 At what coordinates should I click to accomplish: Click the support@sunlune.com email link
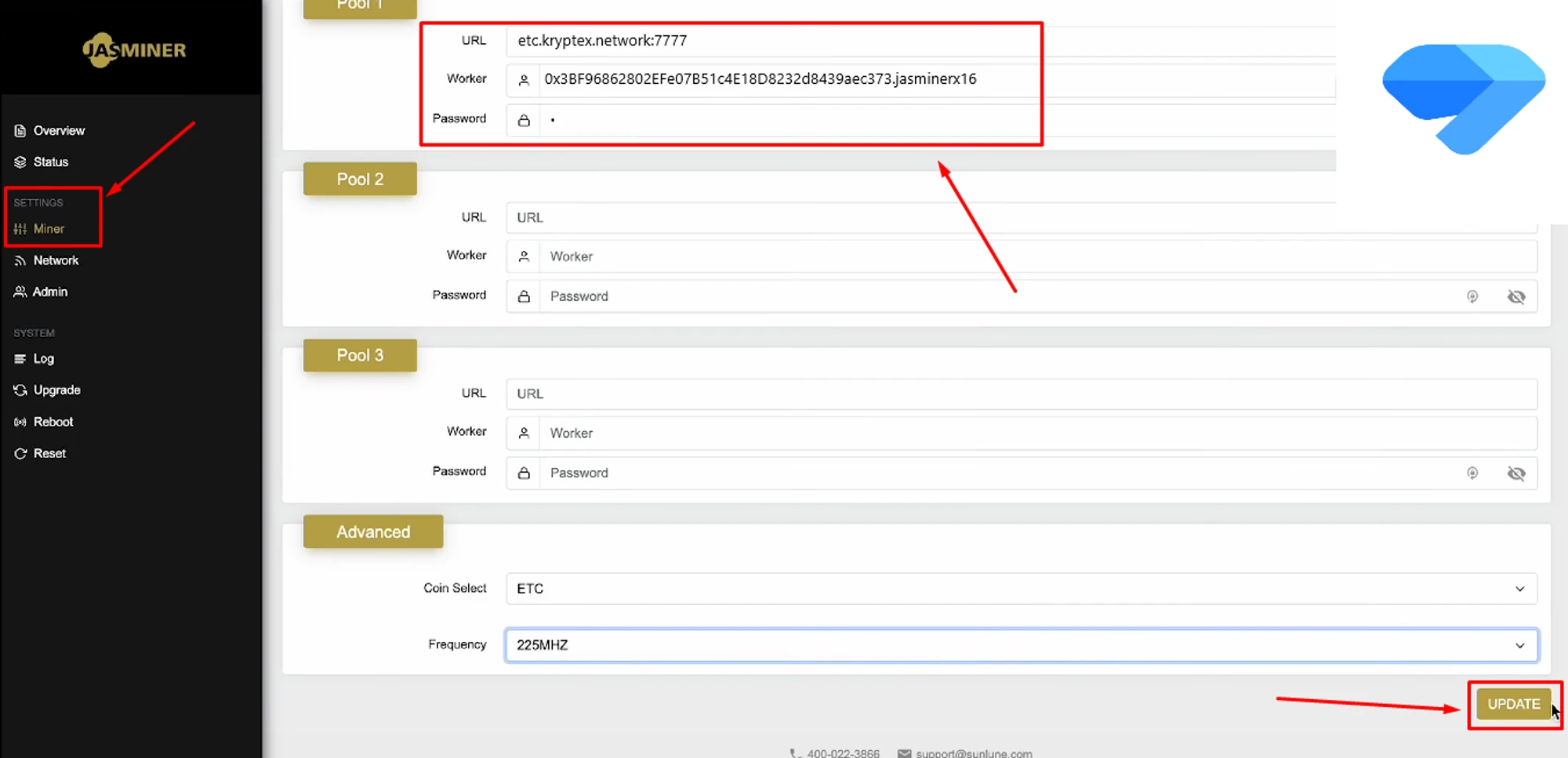point(973,753)
